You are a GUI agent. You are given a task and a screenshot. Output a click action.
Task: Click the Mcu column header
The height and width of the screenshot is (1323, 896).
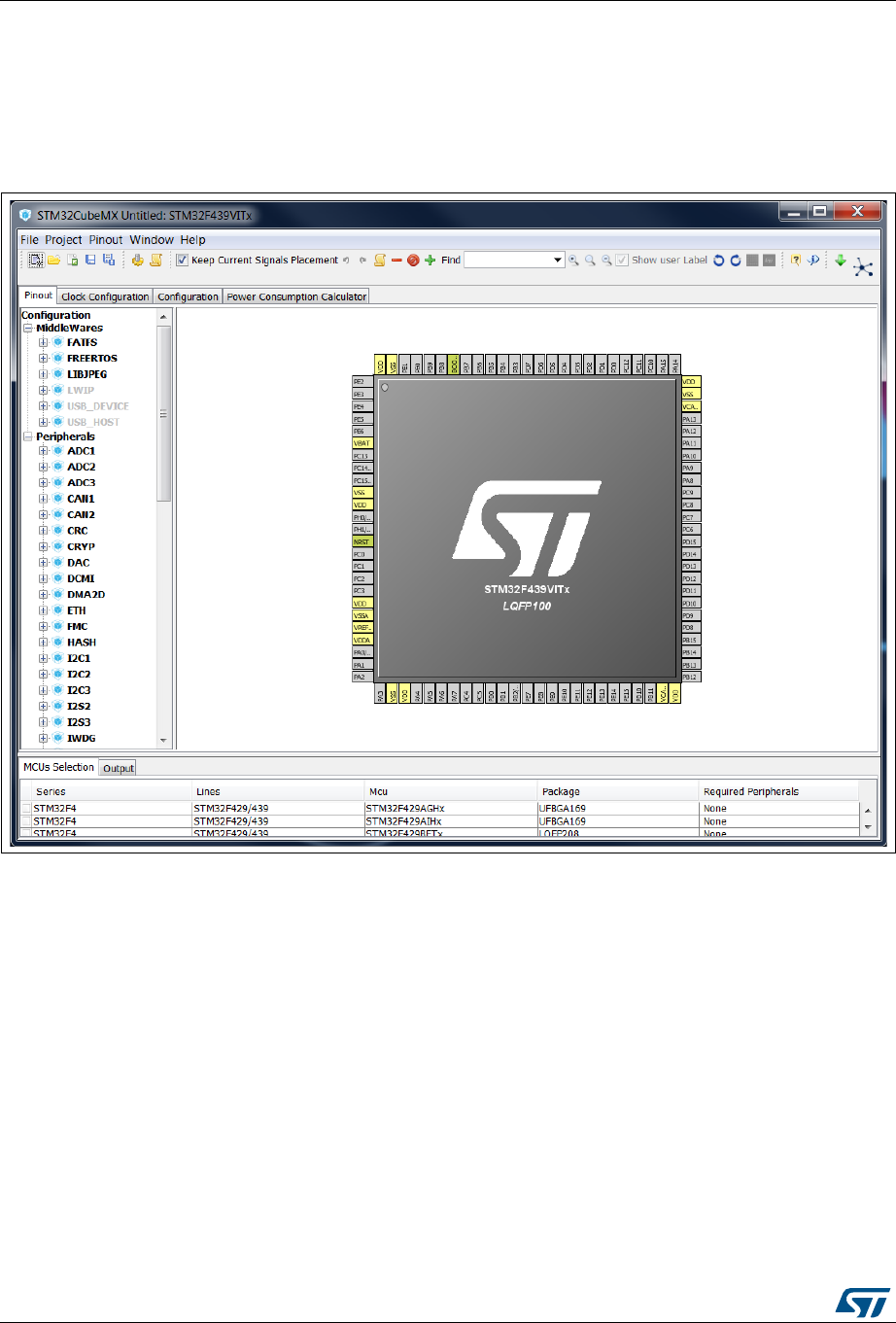(x=451, y=791)
